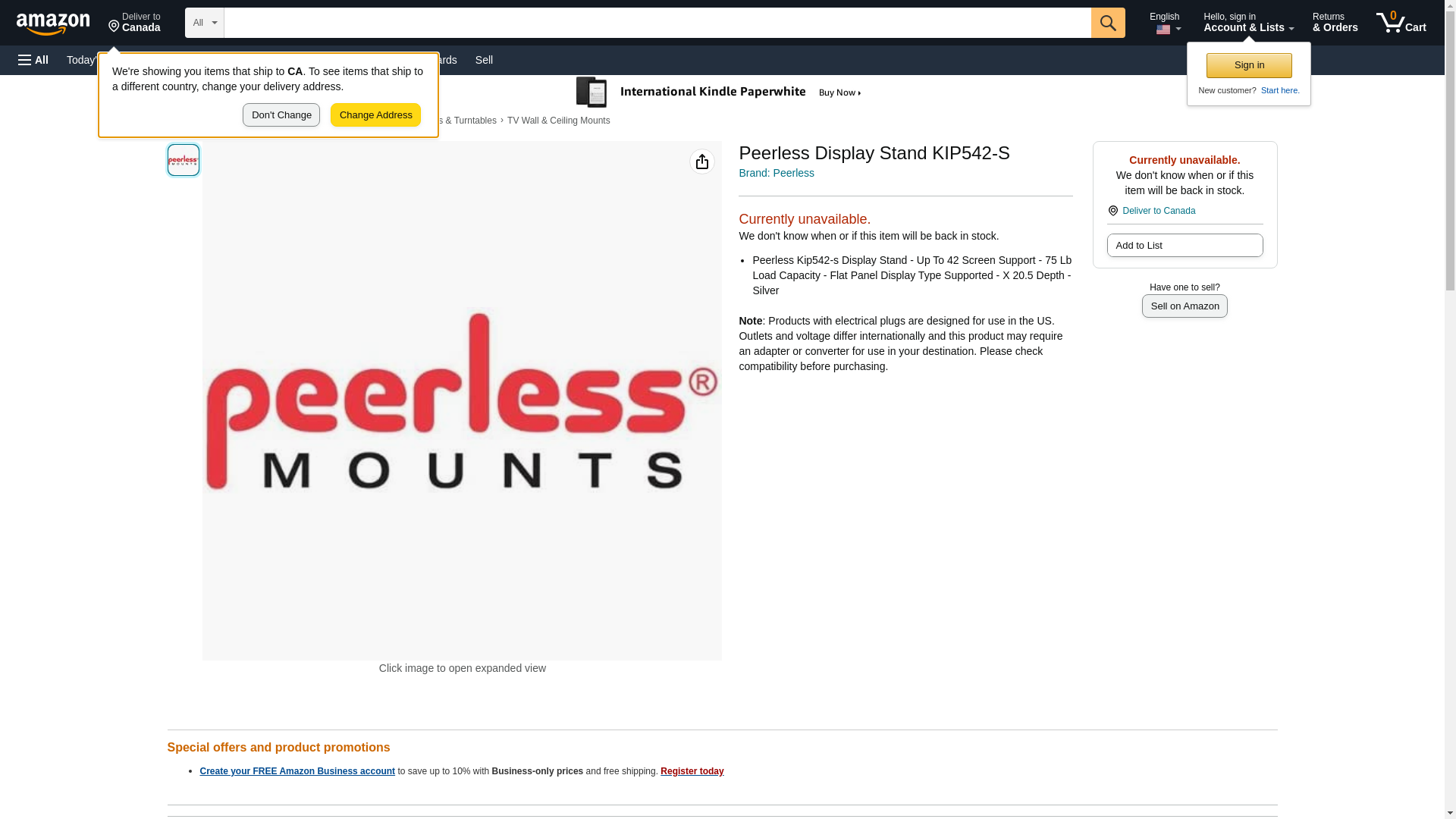Open the English language selector
The image size is (1456, 819).
(1166, 23)
